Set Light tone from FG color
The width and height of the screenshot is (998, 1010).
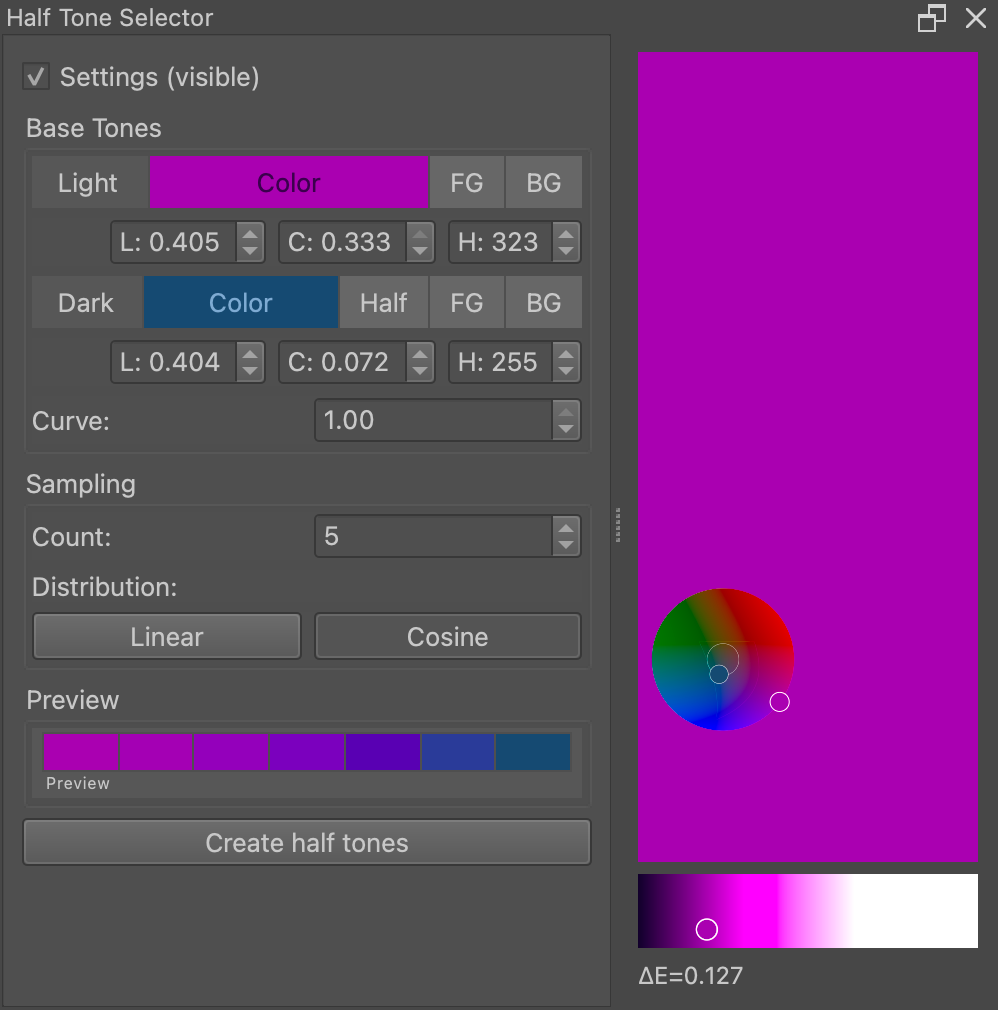click(466, 183)
